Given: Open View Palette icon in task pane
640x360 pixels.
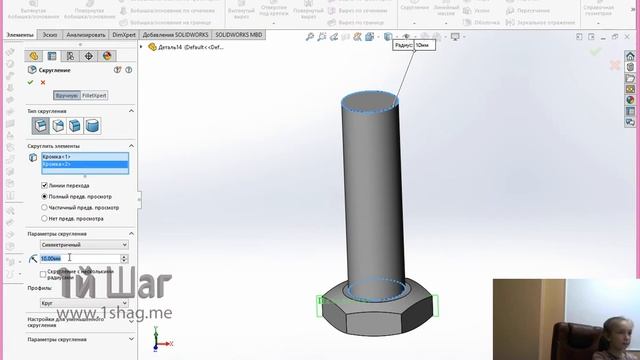Looking at the screenshot, I should [630, 89].
